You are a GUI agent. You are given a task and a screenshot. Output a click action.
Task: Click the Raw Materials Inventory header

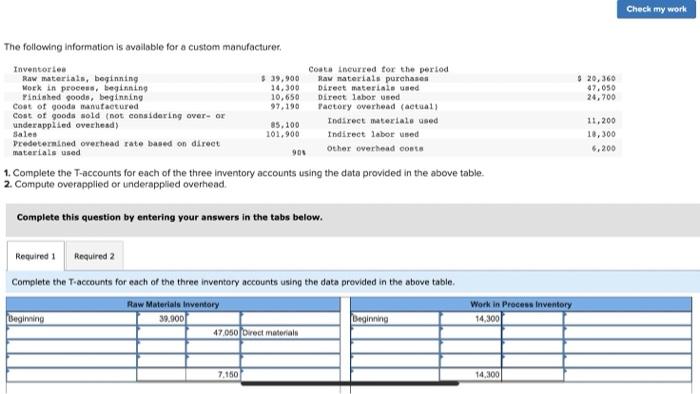pos(173,304)
